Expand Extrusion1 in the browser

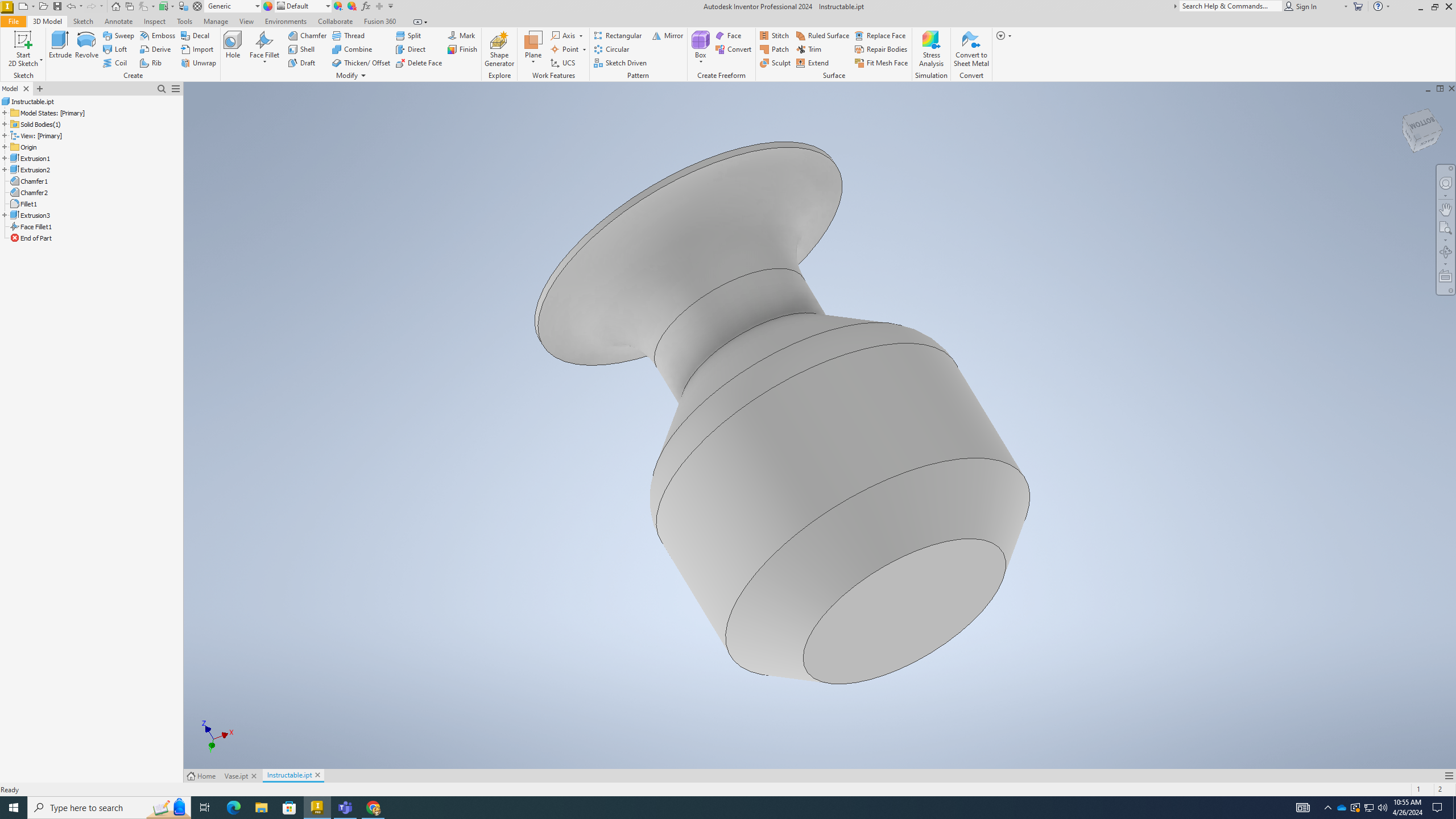5,158
